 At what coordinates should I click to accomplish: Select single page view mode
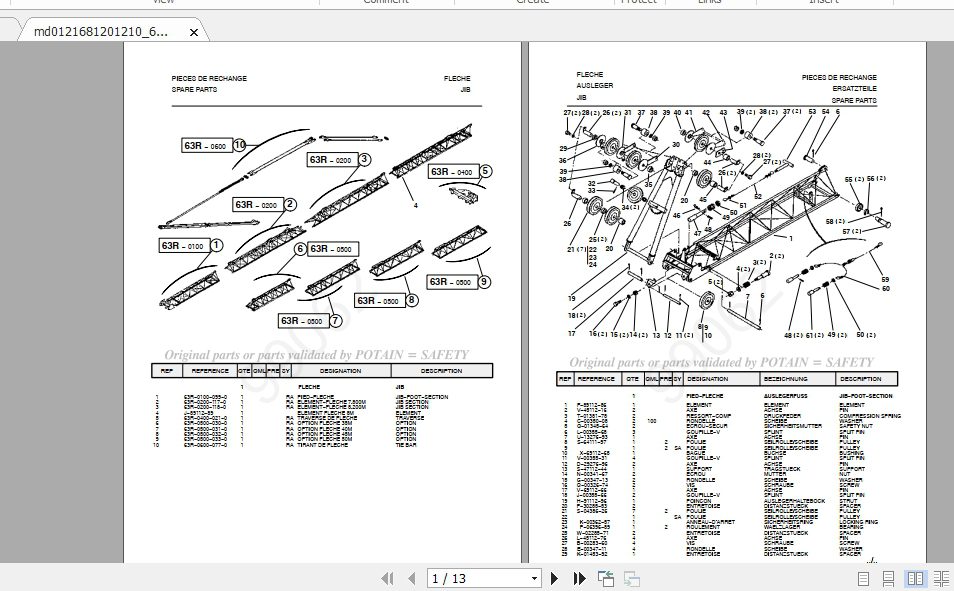[863, 578]
